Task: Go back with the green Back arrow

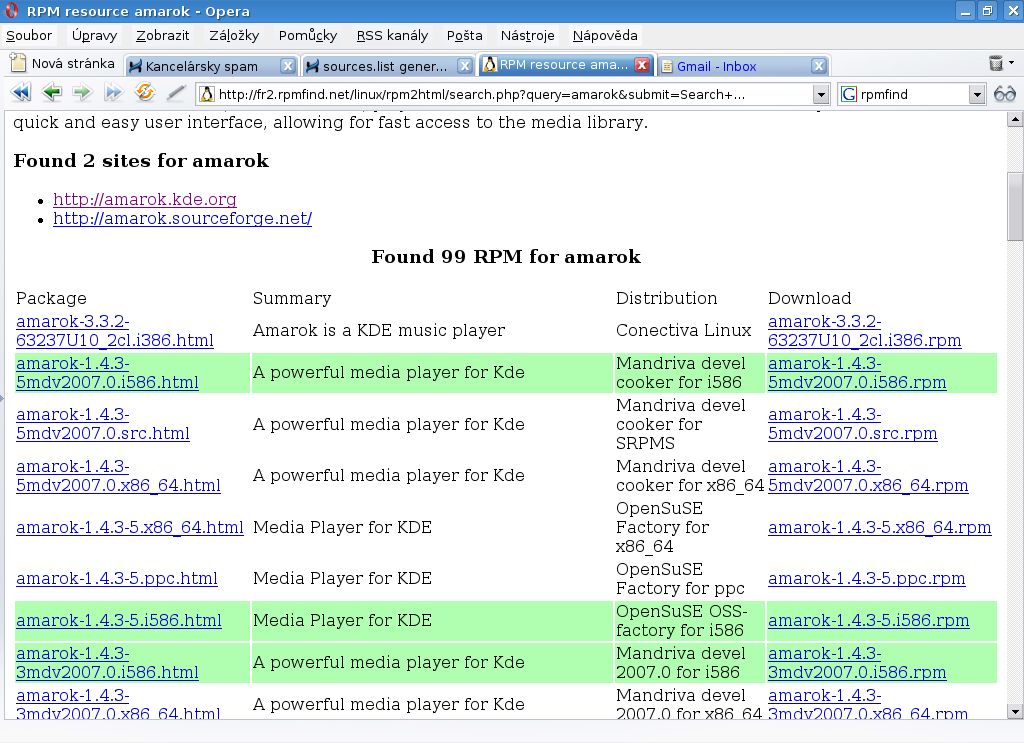Action: point(52,93)
